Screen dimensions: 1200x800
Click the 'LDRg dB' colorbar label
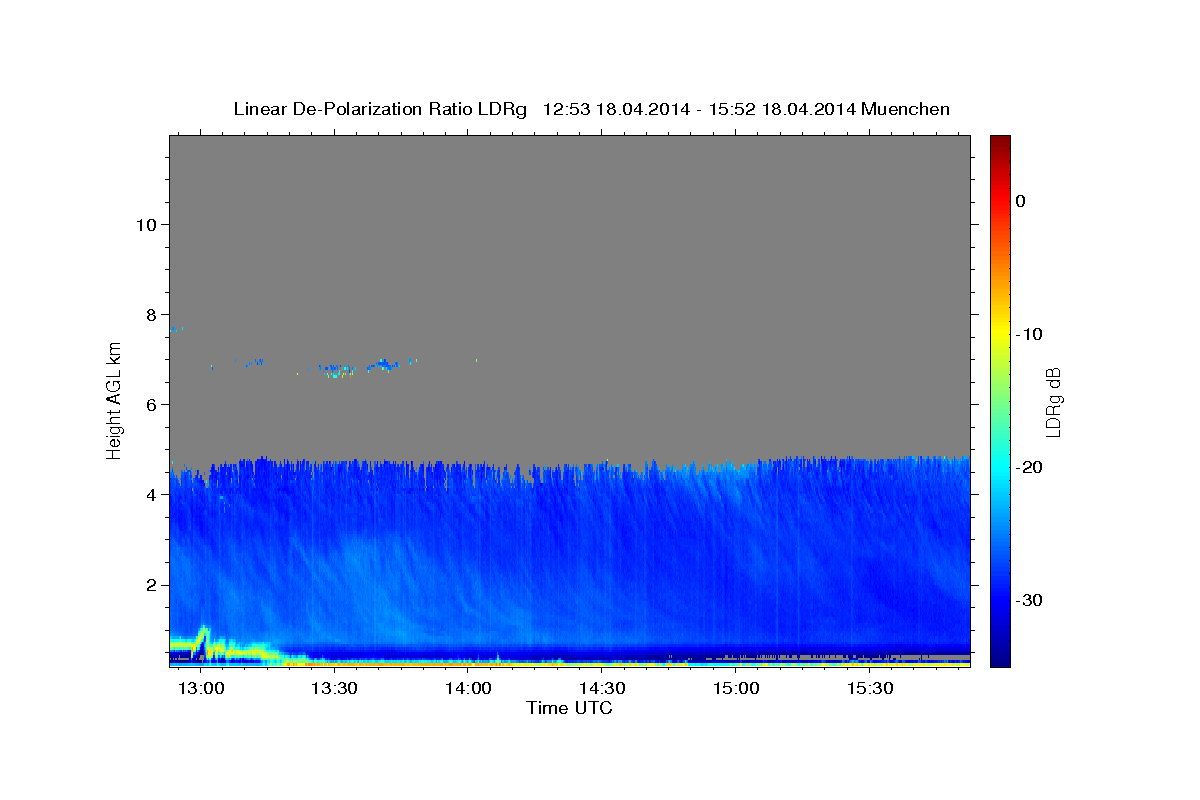point(1053,402)
